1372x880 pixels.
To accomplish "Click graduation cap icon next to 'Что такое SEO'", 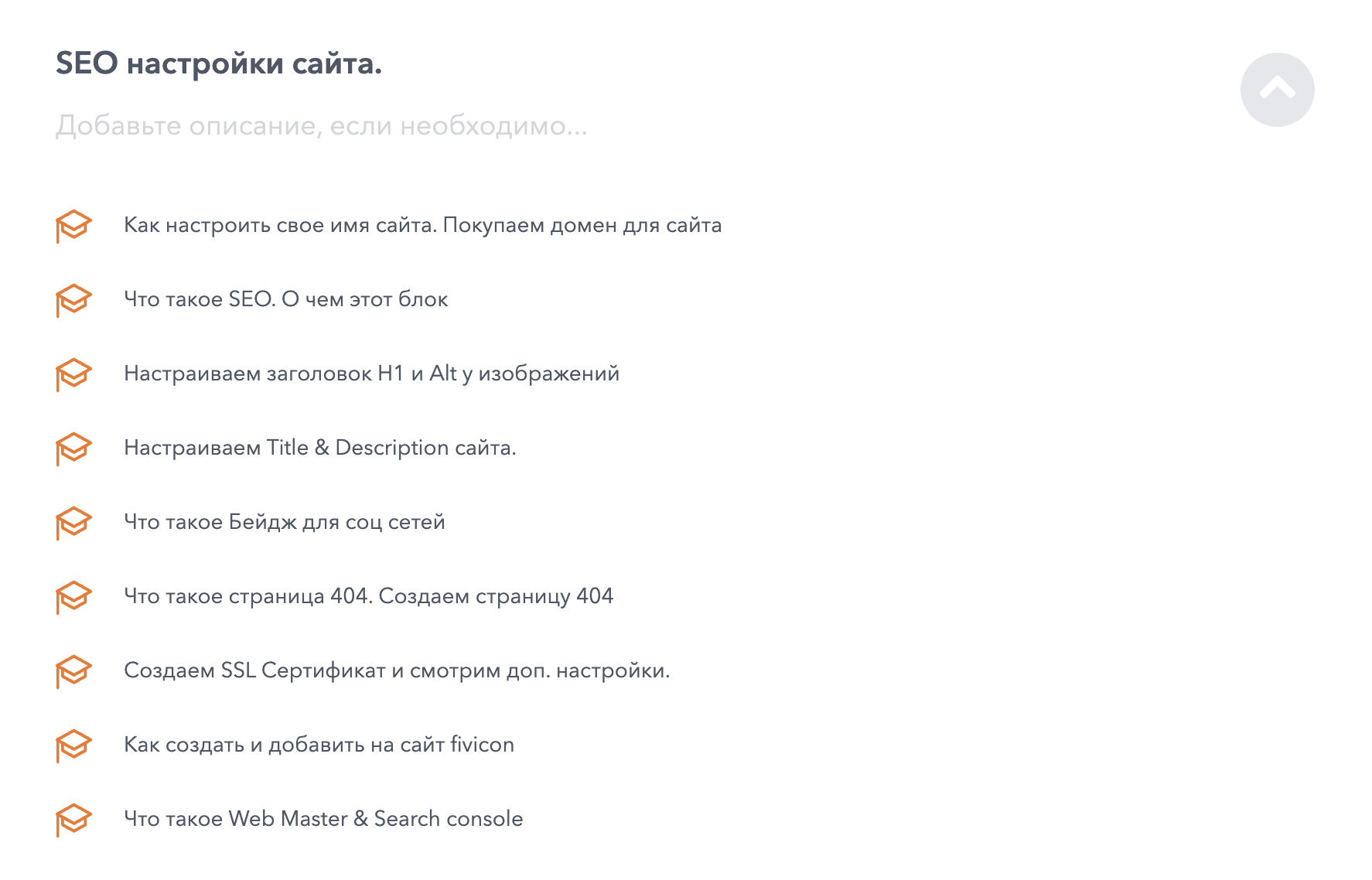I will (x=73, y=300).
